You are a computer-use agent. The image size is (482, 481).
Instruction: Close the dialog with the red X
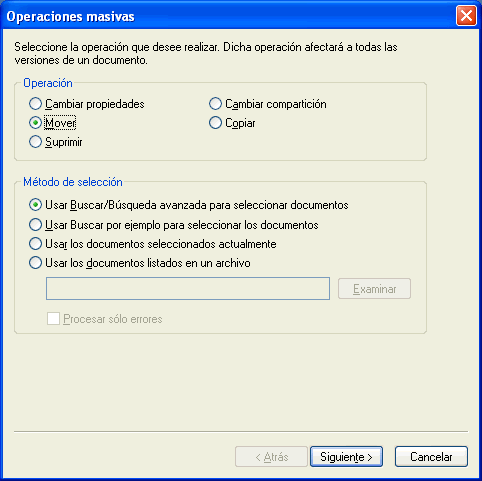point(466,16)
